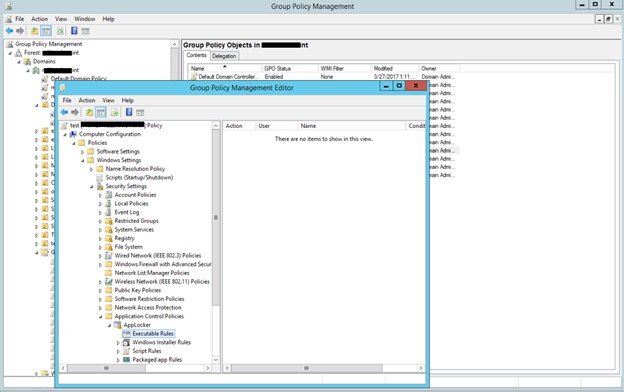Open Action menu in Policy Management Editor
This screenshot has height=392, width=624.
(87, 100)
